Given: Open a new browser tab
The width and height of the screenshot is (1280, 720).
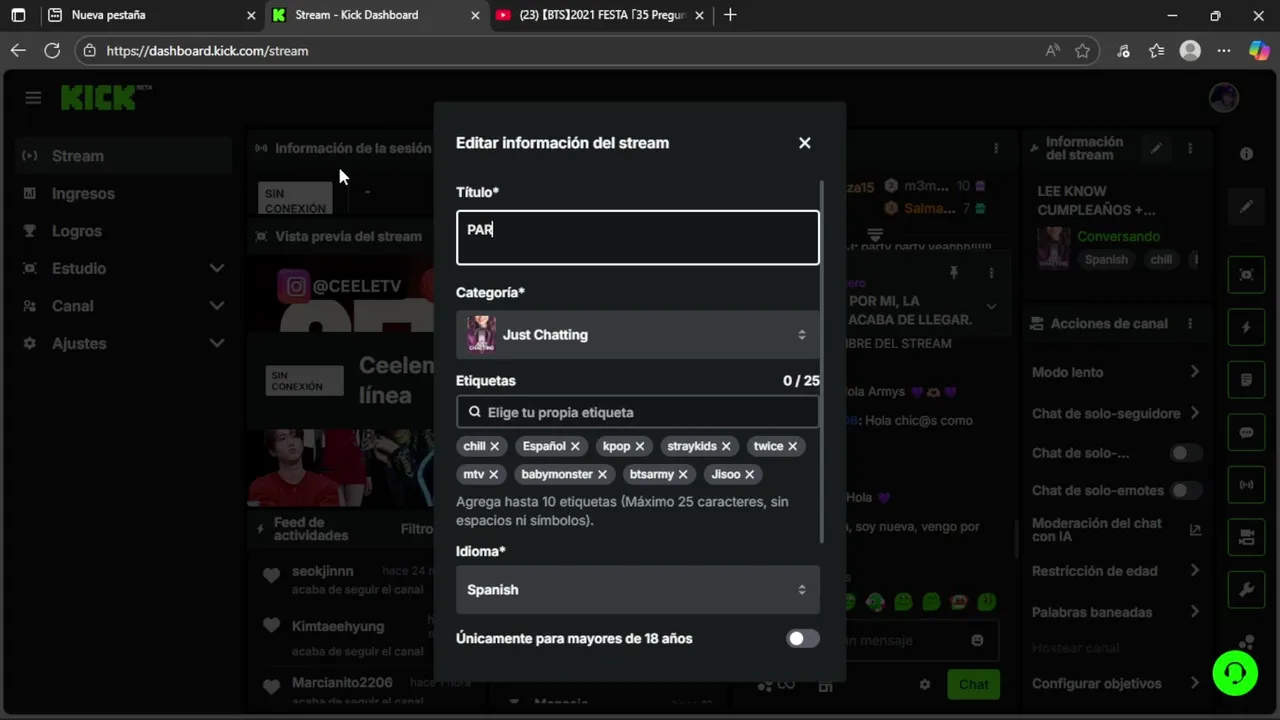Looking at the screenshot, I should pos(730,15).
